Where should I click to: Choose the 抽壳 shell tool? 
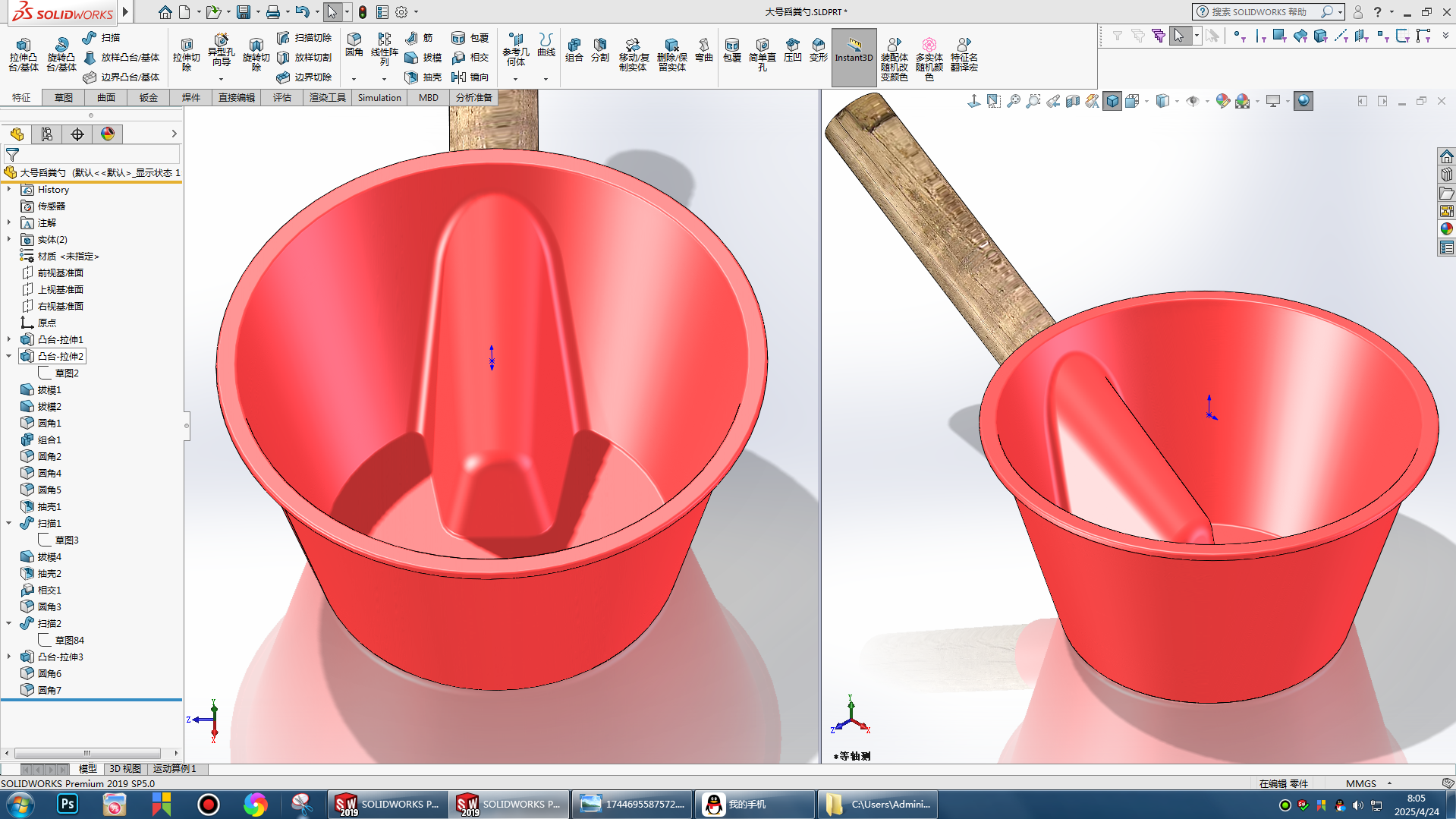[423, 77]
